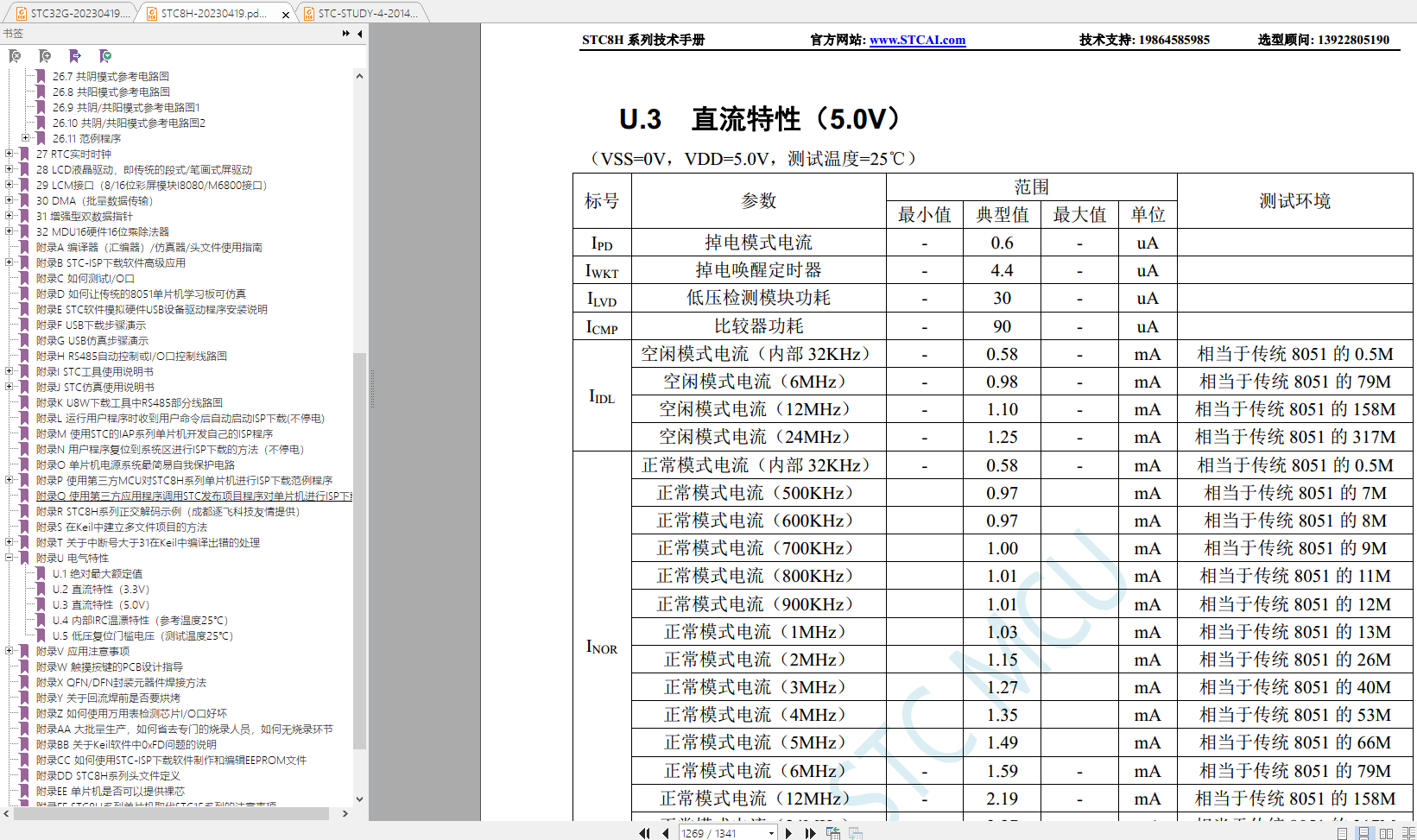Click the bookmark panel horizontal scrollbar thumb
The width and height of the screenshot is (1417, 840).
click(x=170, y=813)
